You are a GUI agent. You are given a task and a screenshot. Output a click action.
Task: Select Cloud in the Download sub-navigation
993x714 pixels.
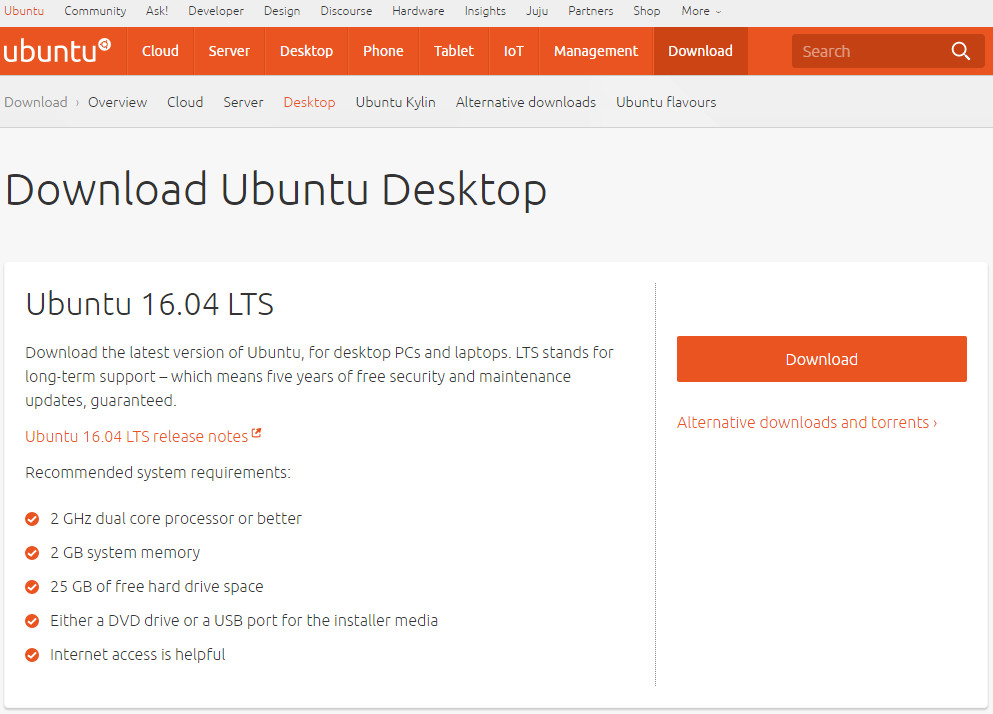point(185,102)
